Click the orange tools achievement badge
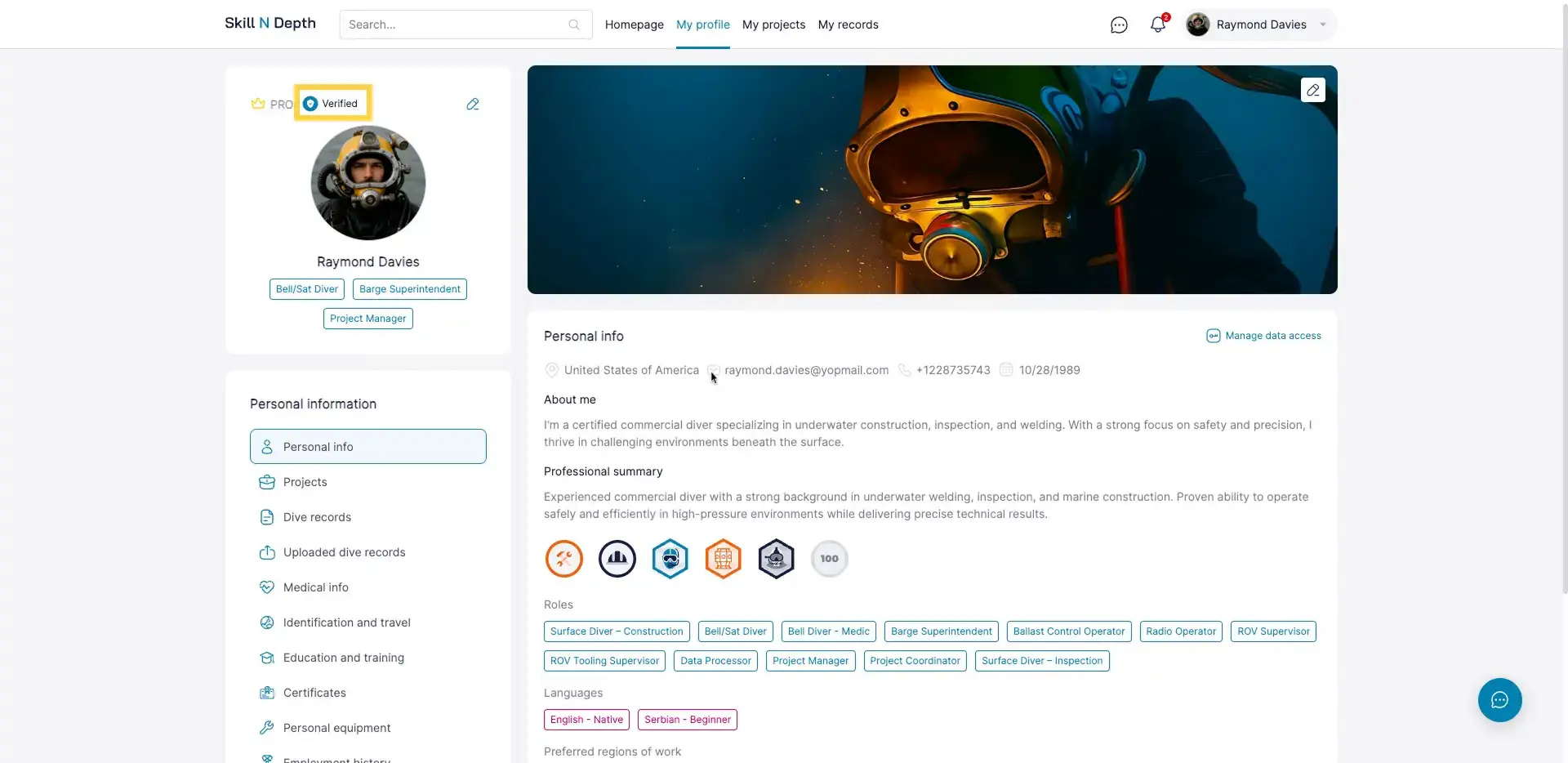This screenshot has height=763, width=1568. click(563, 560)
